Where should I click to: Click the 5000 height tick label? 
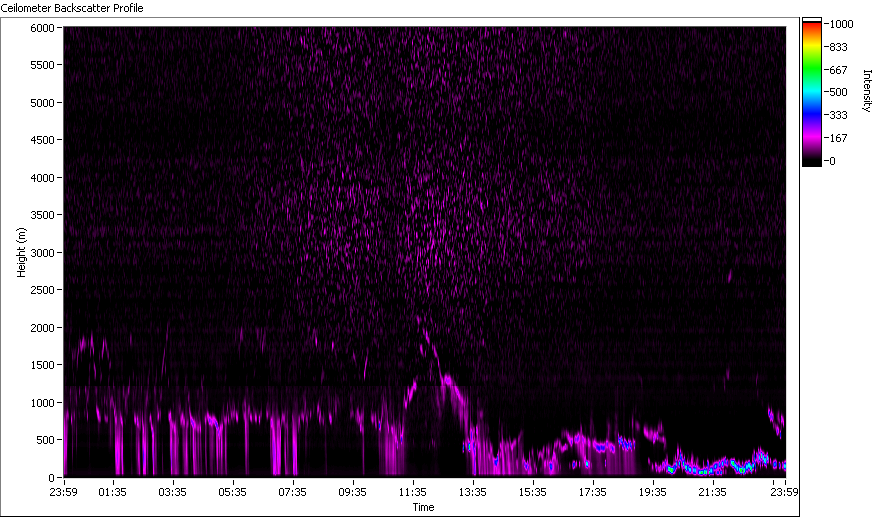[x=42, y=103]
